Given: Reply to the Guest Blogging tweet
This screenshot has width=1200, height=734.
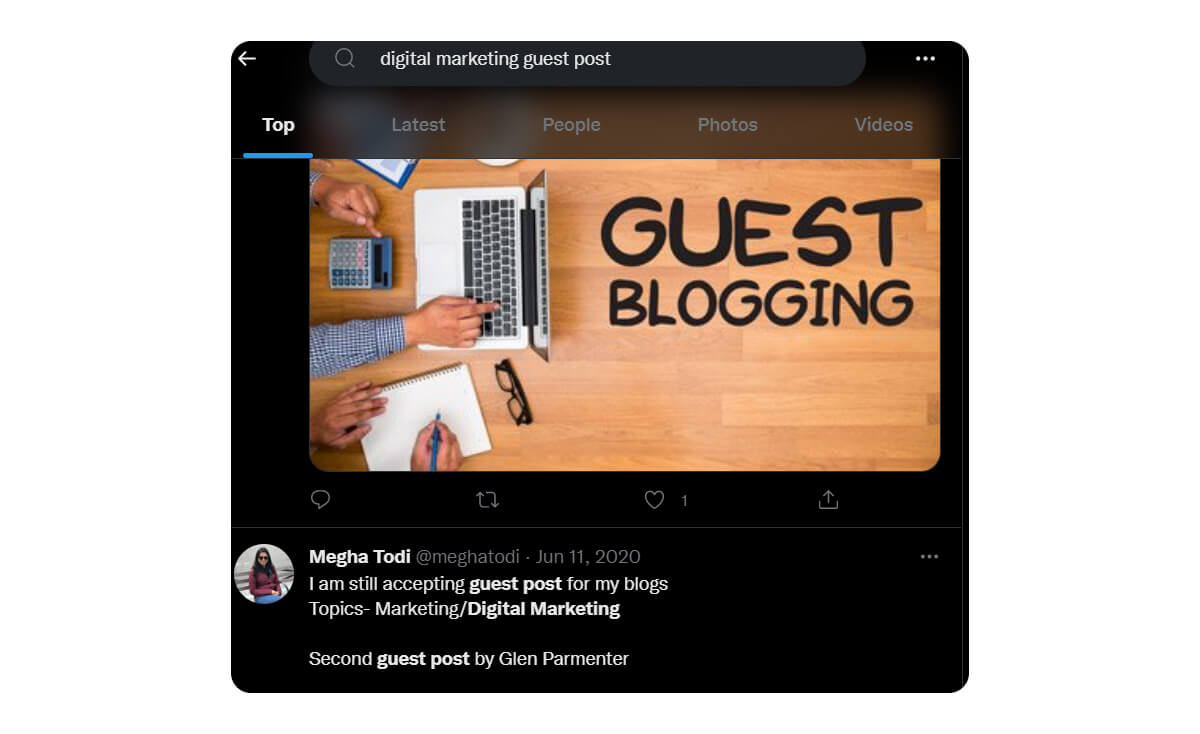Looking at the screenshot, I should coord(320,499).
